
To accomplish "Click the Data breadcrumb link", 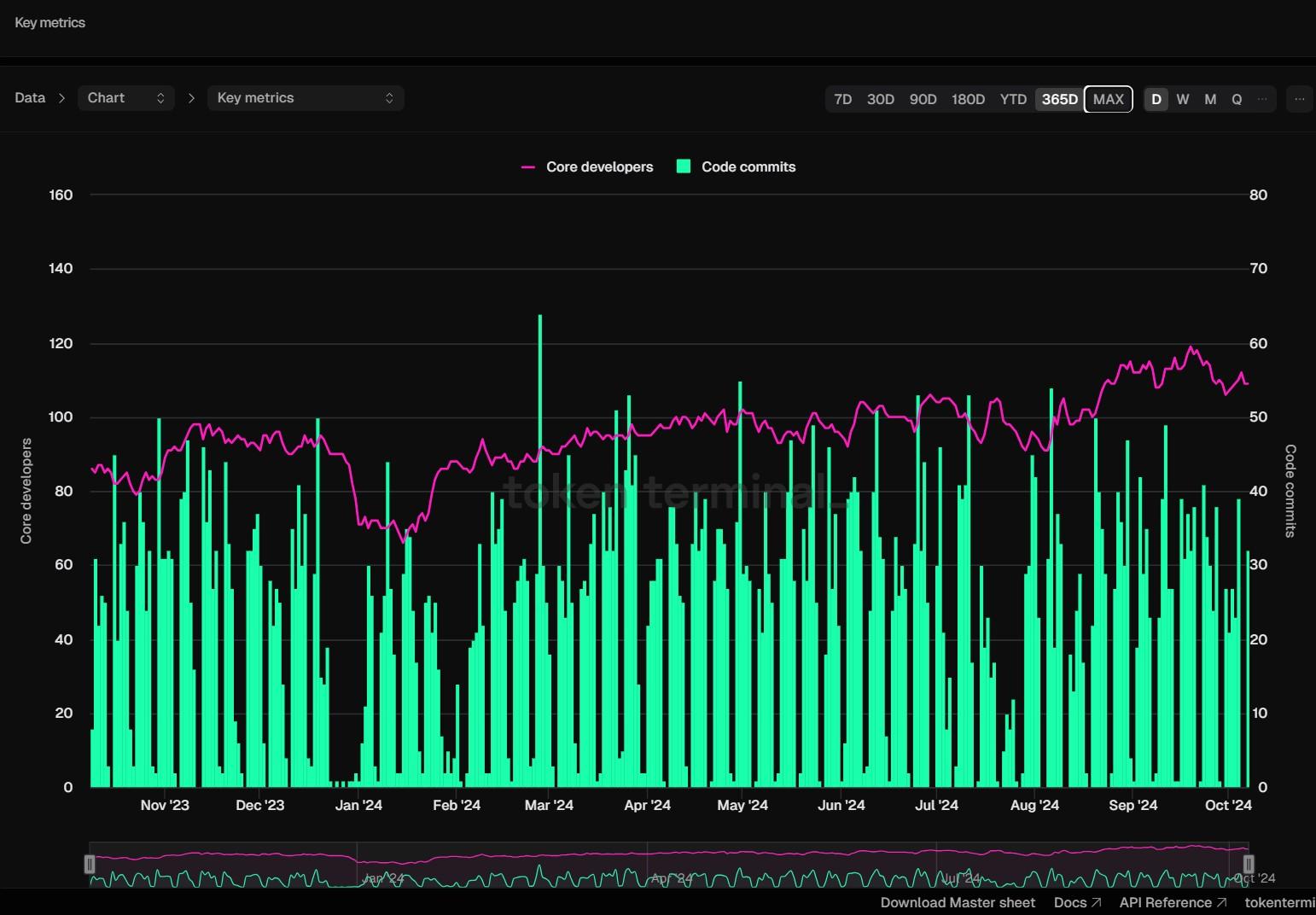I will coord(30,98).
